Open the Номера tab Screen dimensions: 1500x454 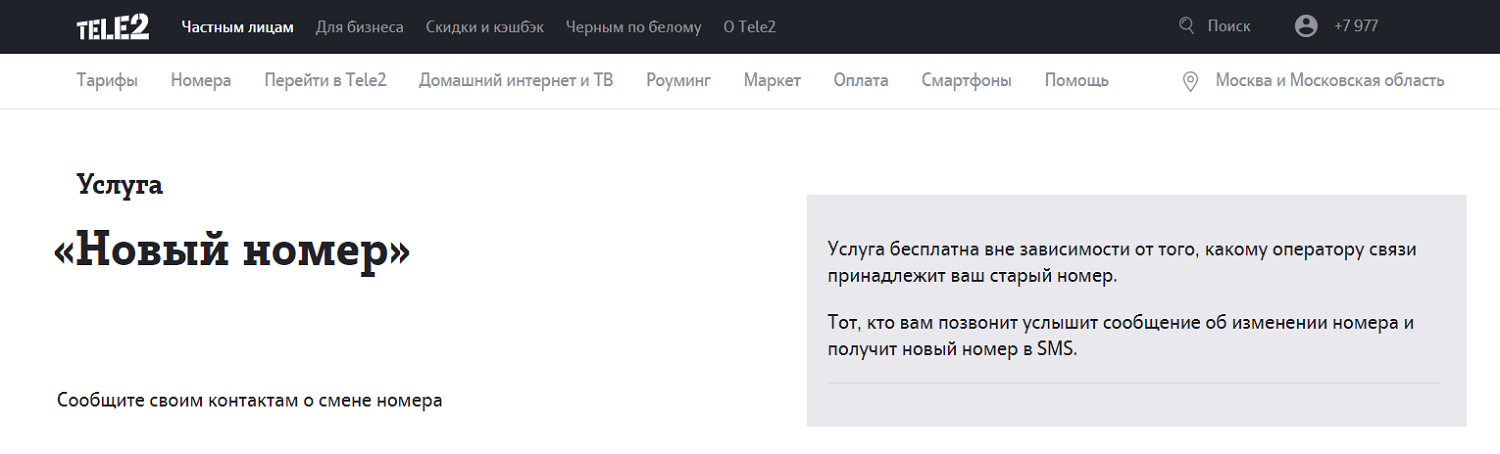pos(201,81)
